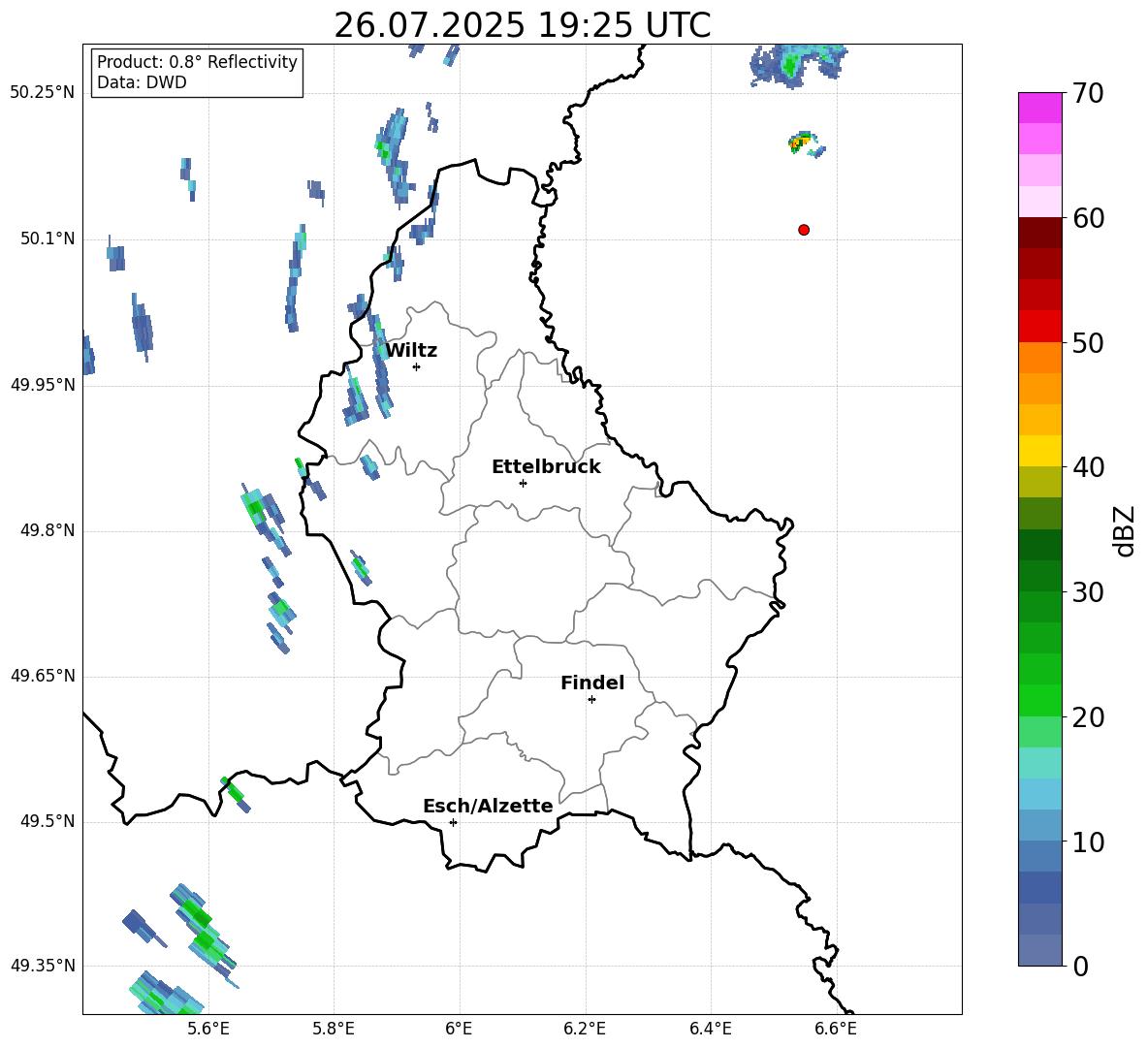This screenshot has height=1048, width=1148.
Task: Click the Esch/Alzette city label
Action: coord(489,806)
